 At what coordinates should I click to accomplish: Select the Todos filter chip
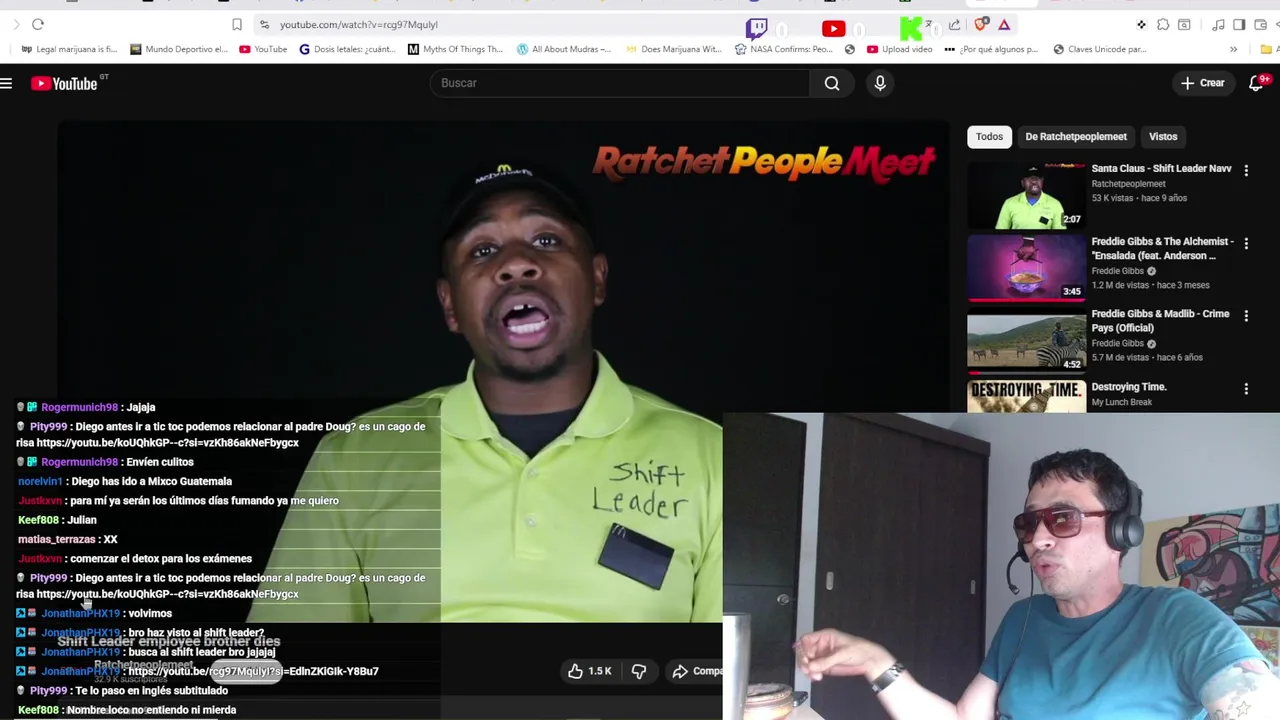(989, 136)
